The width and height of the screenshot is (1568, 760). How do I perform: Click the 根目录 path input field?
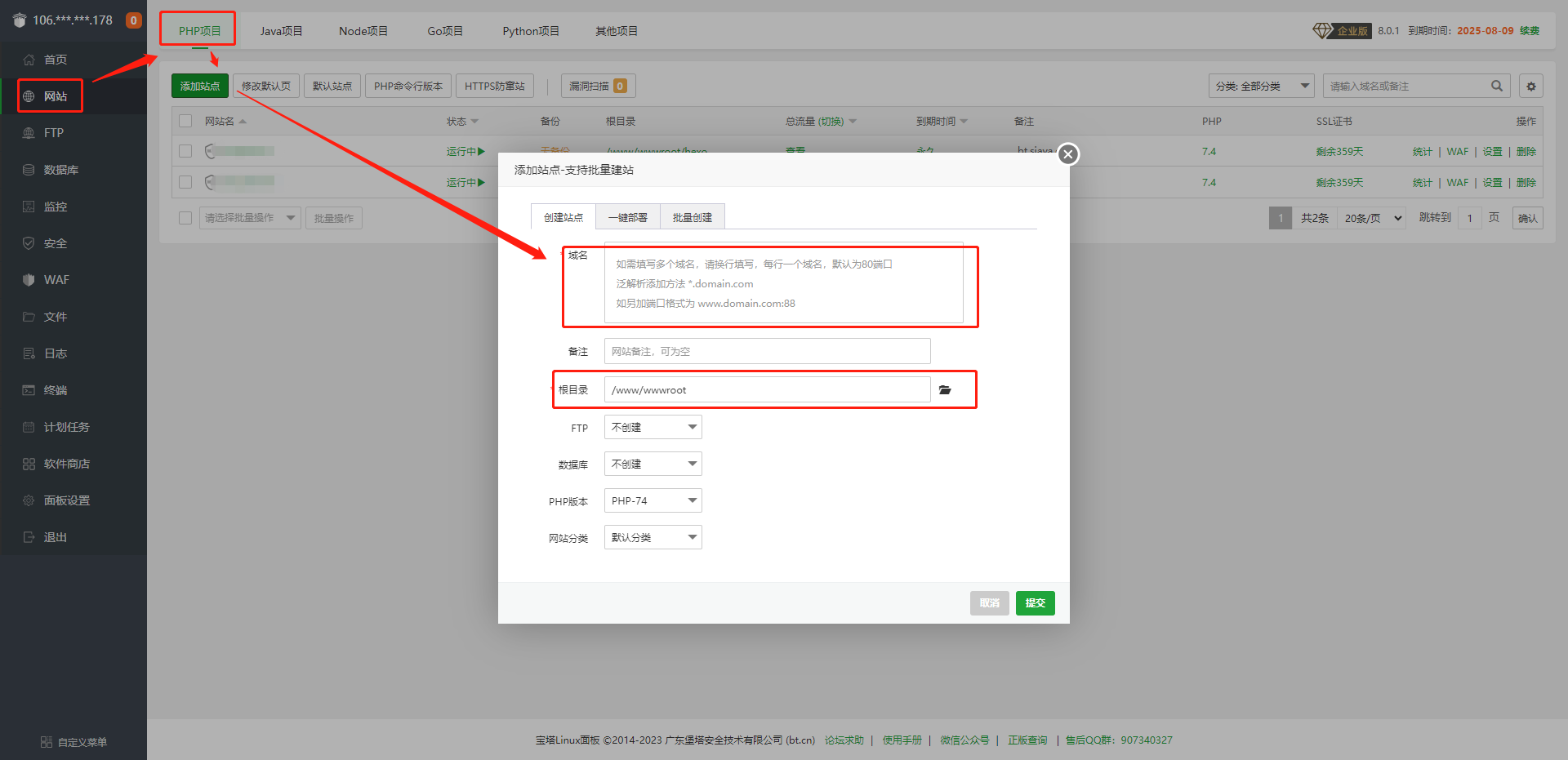[768, 389]
